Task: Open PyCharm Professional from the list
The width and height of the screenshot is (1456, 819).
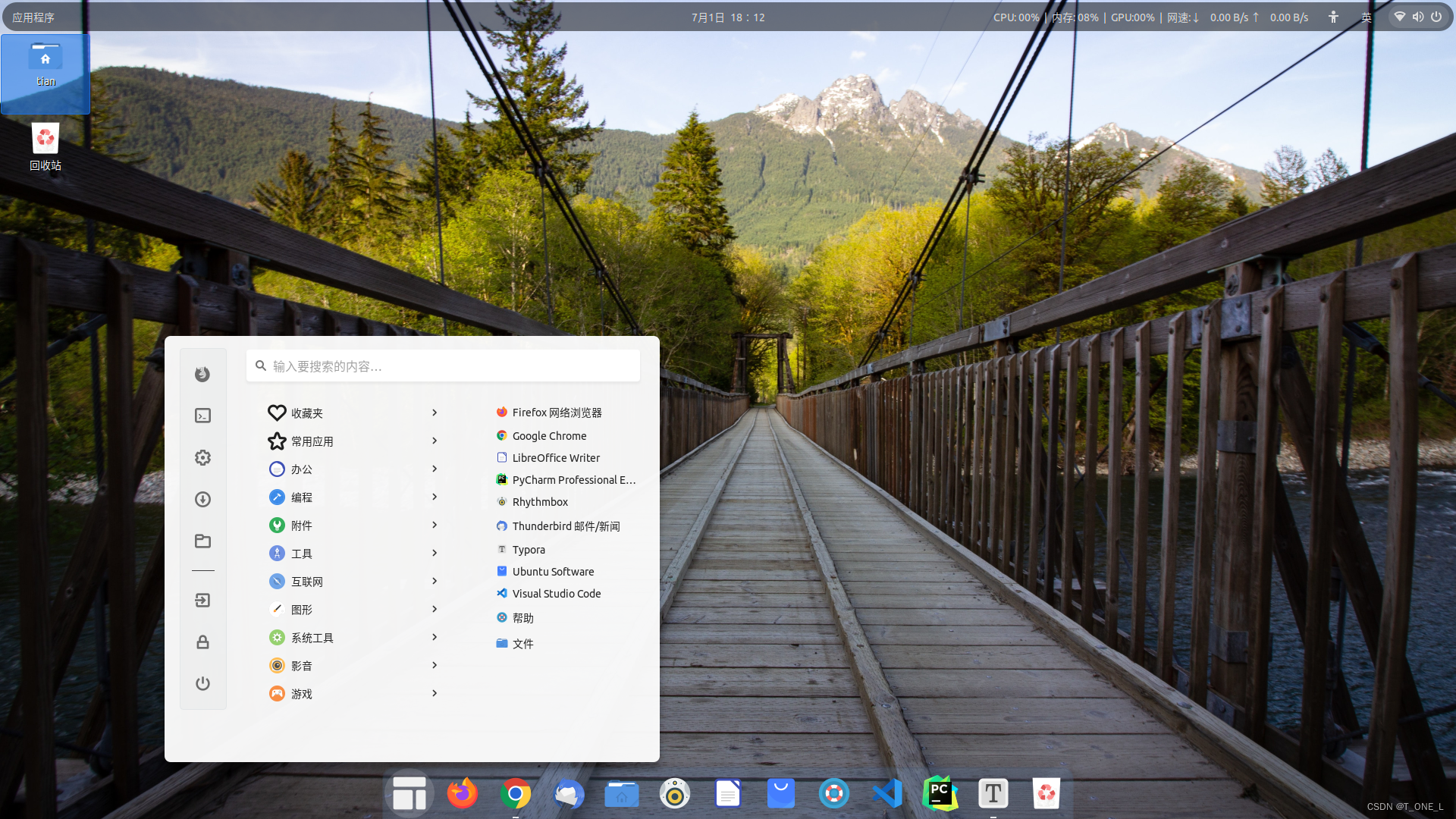Action: coord(566,480)
